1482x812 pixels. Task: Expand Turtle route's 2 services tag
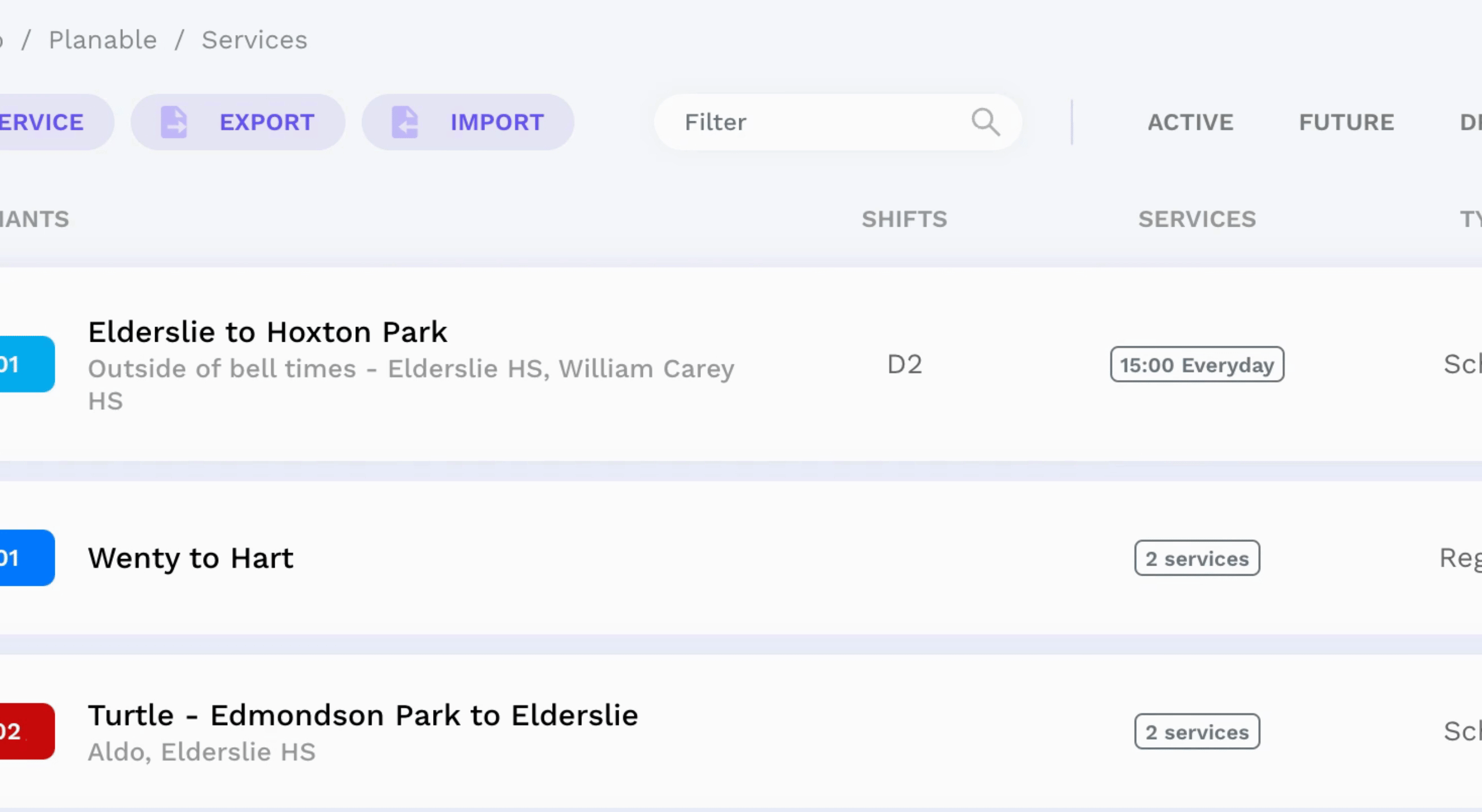pos(1197,731)
